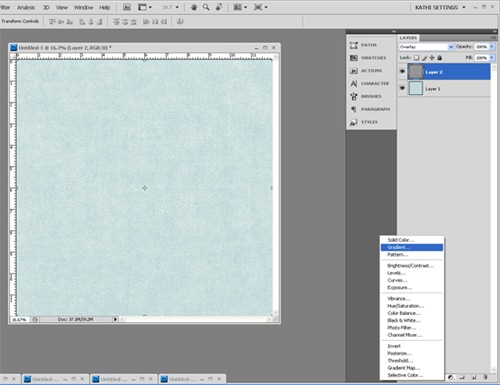This screenshot has height=385, width=500.
Task: Click the Align Left Edges icon
Action: 82,22
